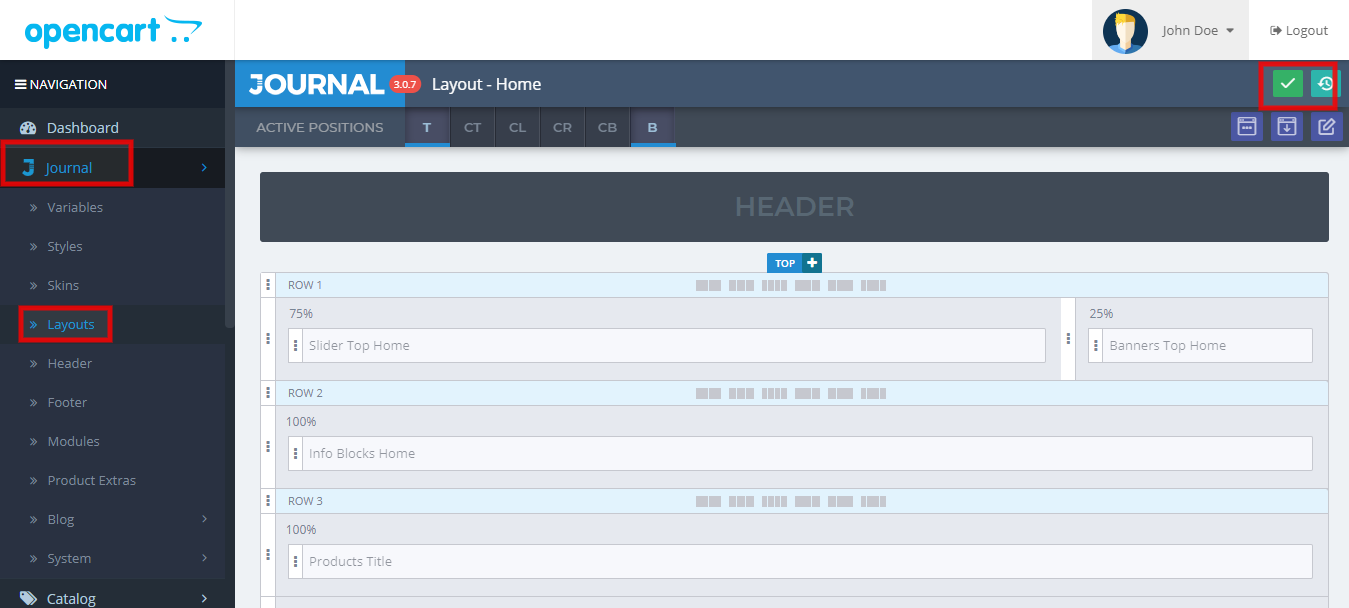The width and height of the screenshot is (1349, 608).
Task: Log out using the Logout link
Action: (x=1299, y=31)
